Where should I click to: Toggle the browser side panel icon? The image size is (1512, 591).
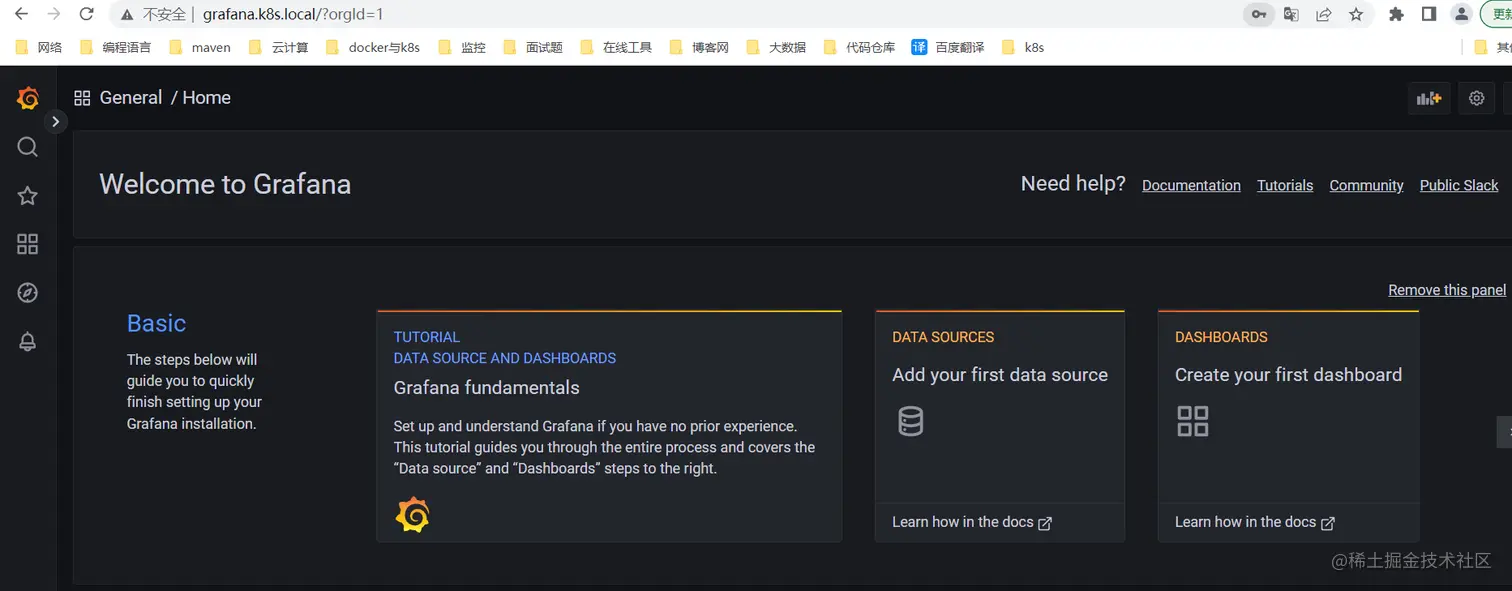(1429, 14)
